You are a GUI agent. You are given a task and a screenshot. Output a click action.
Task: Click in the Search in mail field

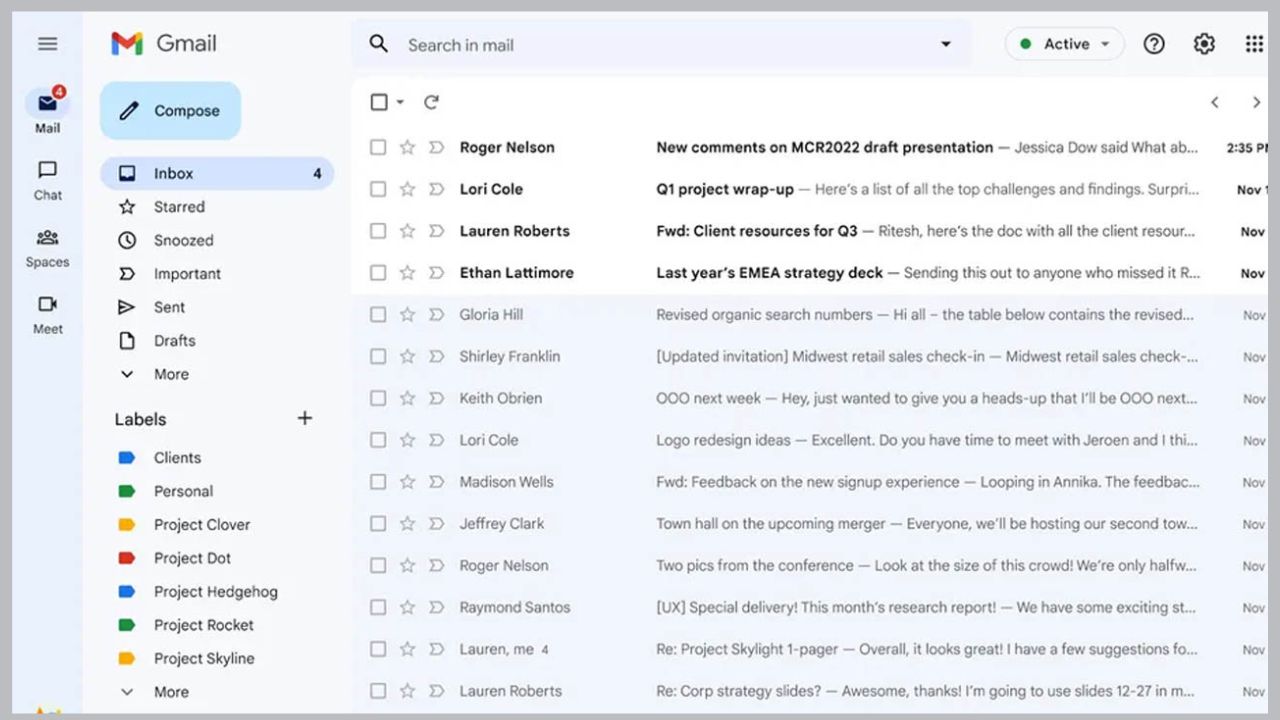click(x=660, y=44)
